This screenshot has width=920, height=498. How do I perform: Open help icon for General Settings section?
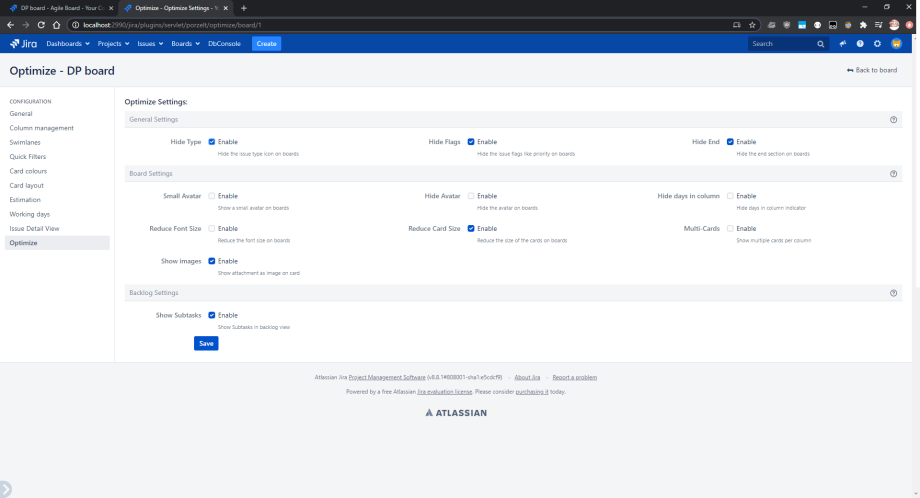[x=893, y=120]
